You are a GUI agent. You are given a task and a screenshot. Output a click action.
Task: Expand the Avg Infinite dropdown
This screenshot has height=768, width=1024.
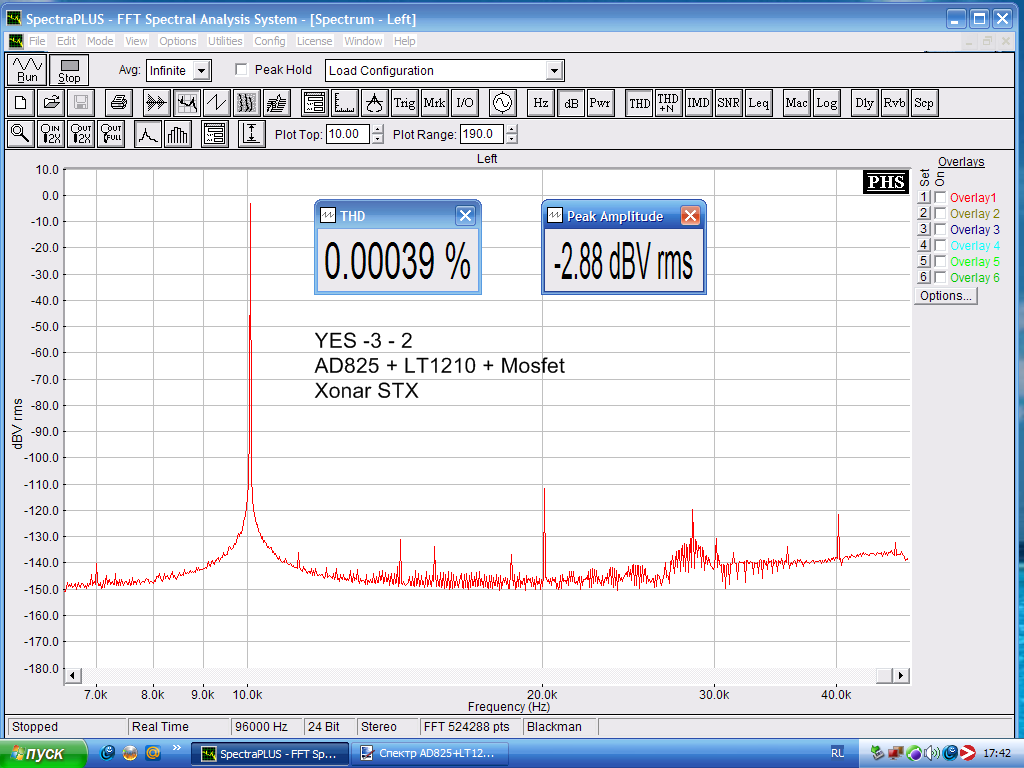coord(201,71)
